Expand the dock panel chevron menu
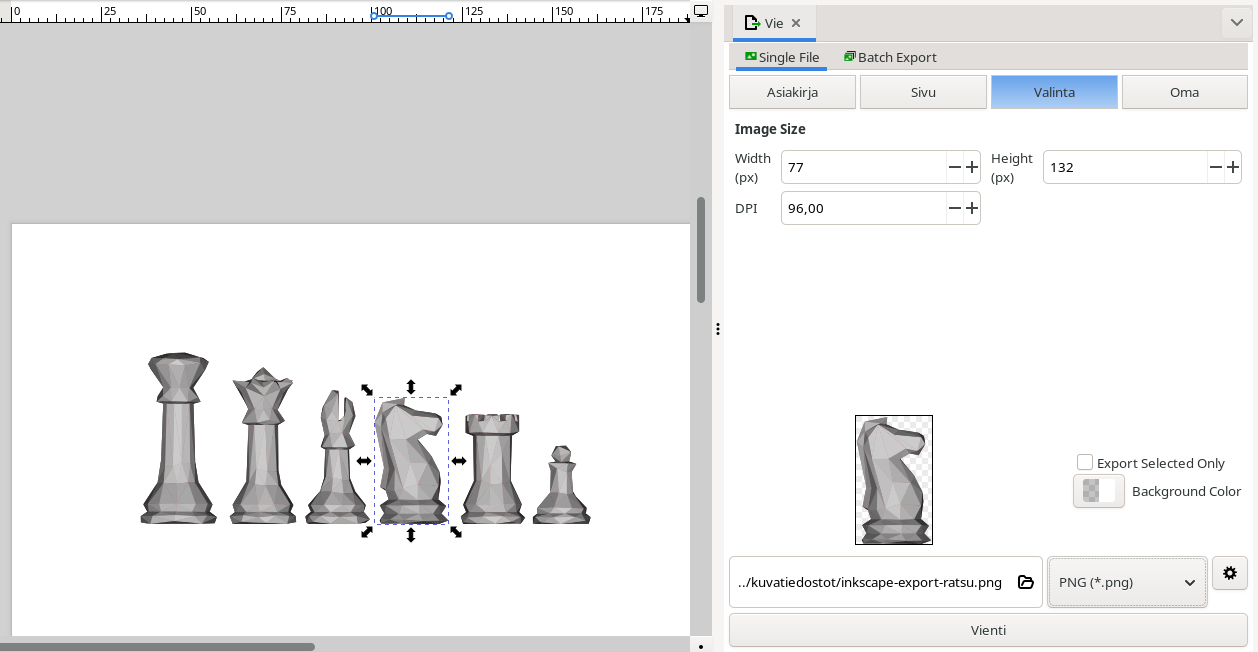The image size is (1258, 652). [x=1236, y=23]
